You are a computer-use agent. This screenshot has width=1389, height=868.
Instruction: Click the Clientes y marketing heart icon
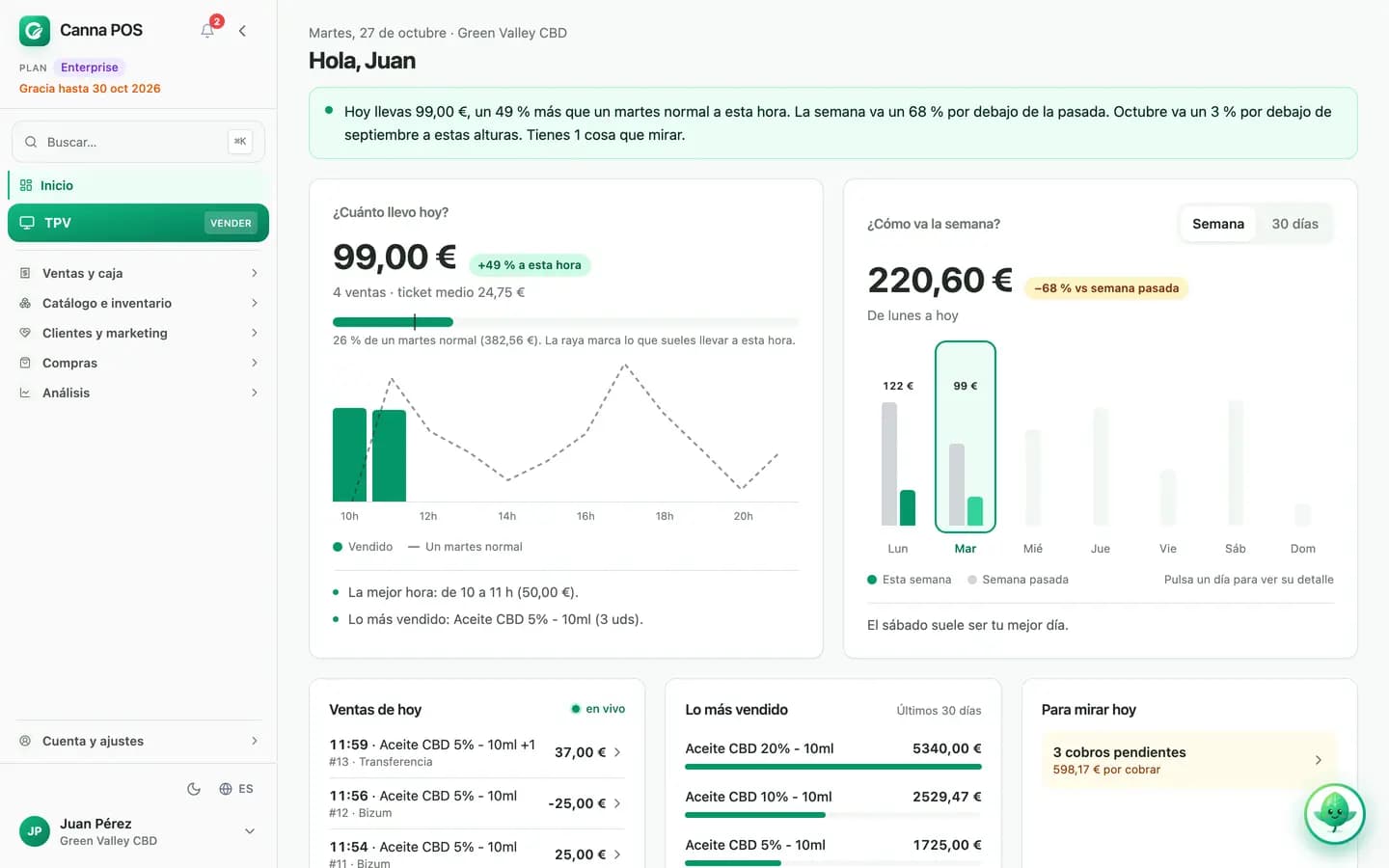[25, 333]
